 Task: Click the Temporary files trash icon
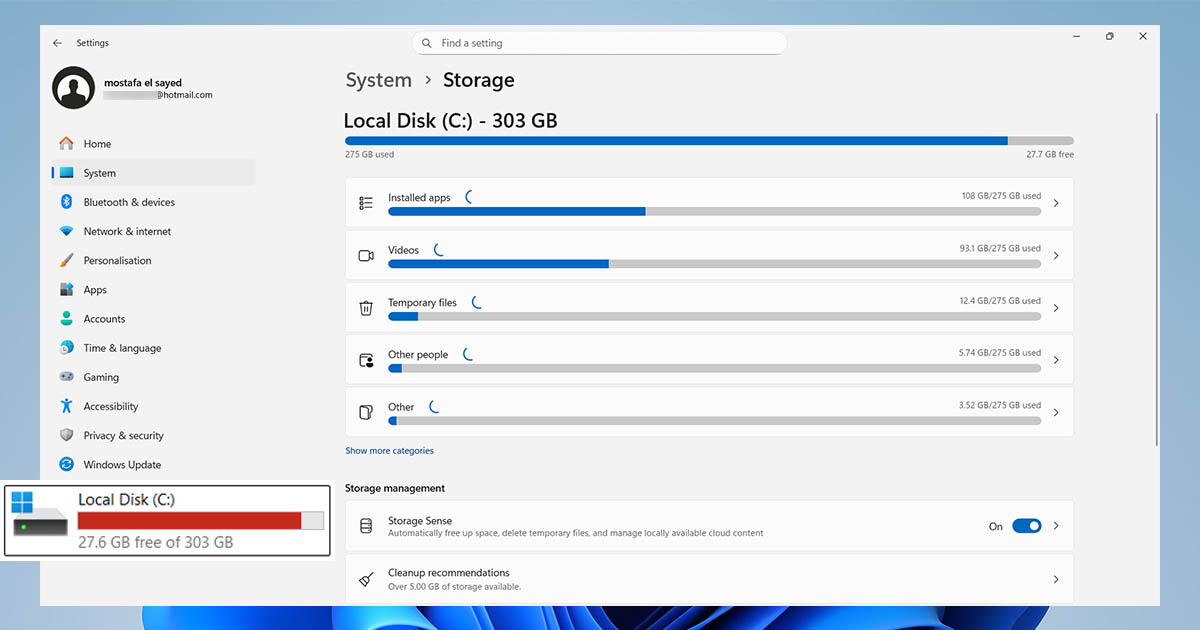pyautogui.click(x=366, y=308)
